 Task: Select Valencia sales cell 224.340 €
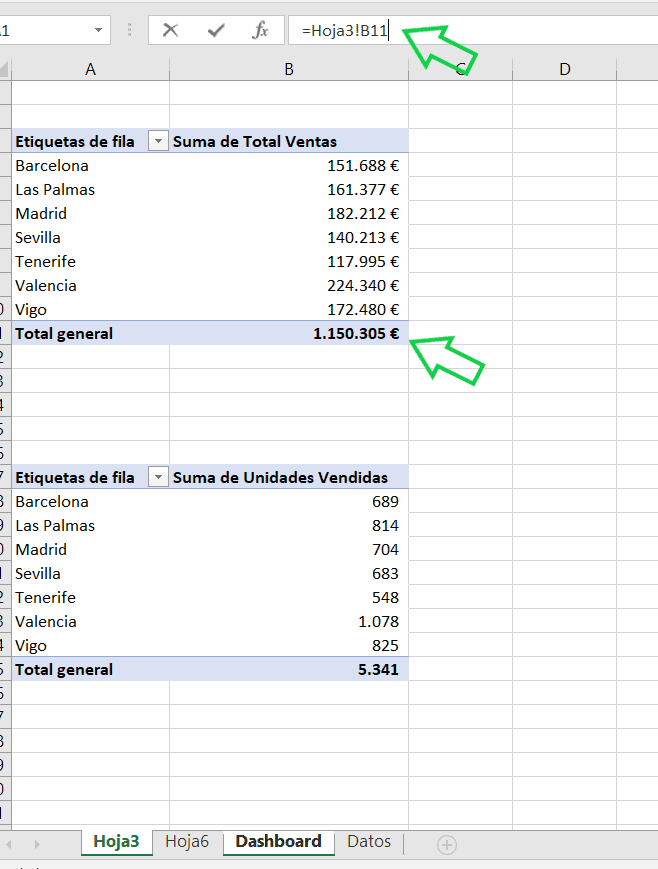click(x=289, y=285)
